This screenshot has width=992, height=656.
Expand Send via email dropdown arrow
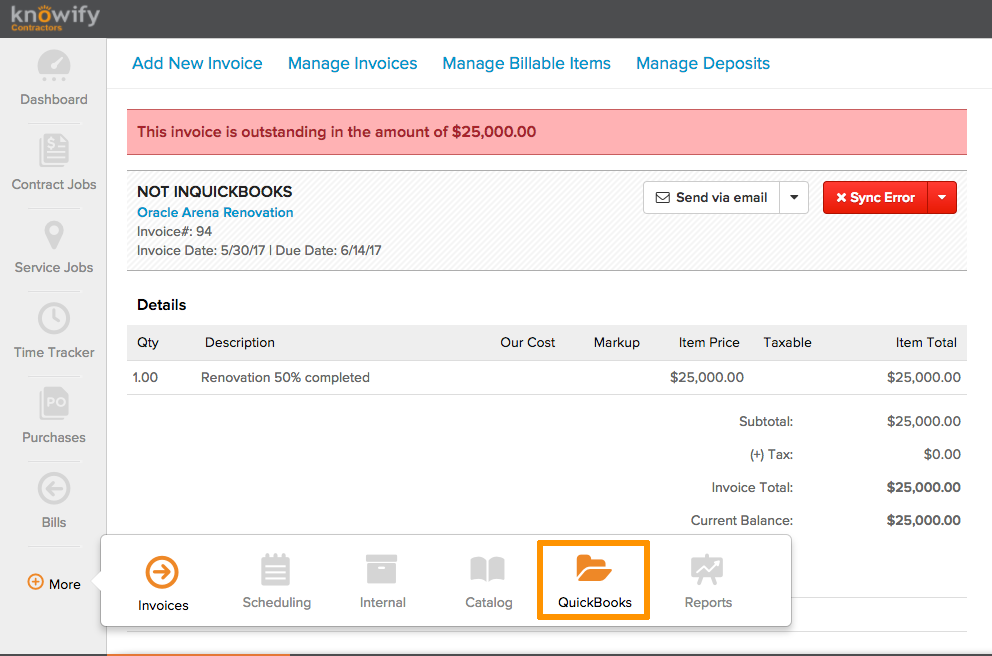[794, 198]
